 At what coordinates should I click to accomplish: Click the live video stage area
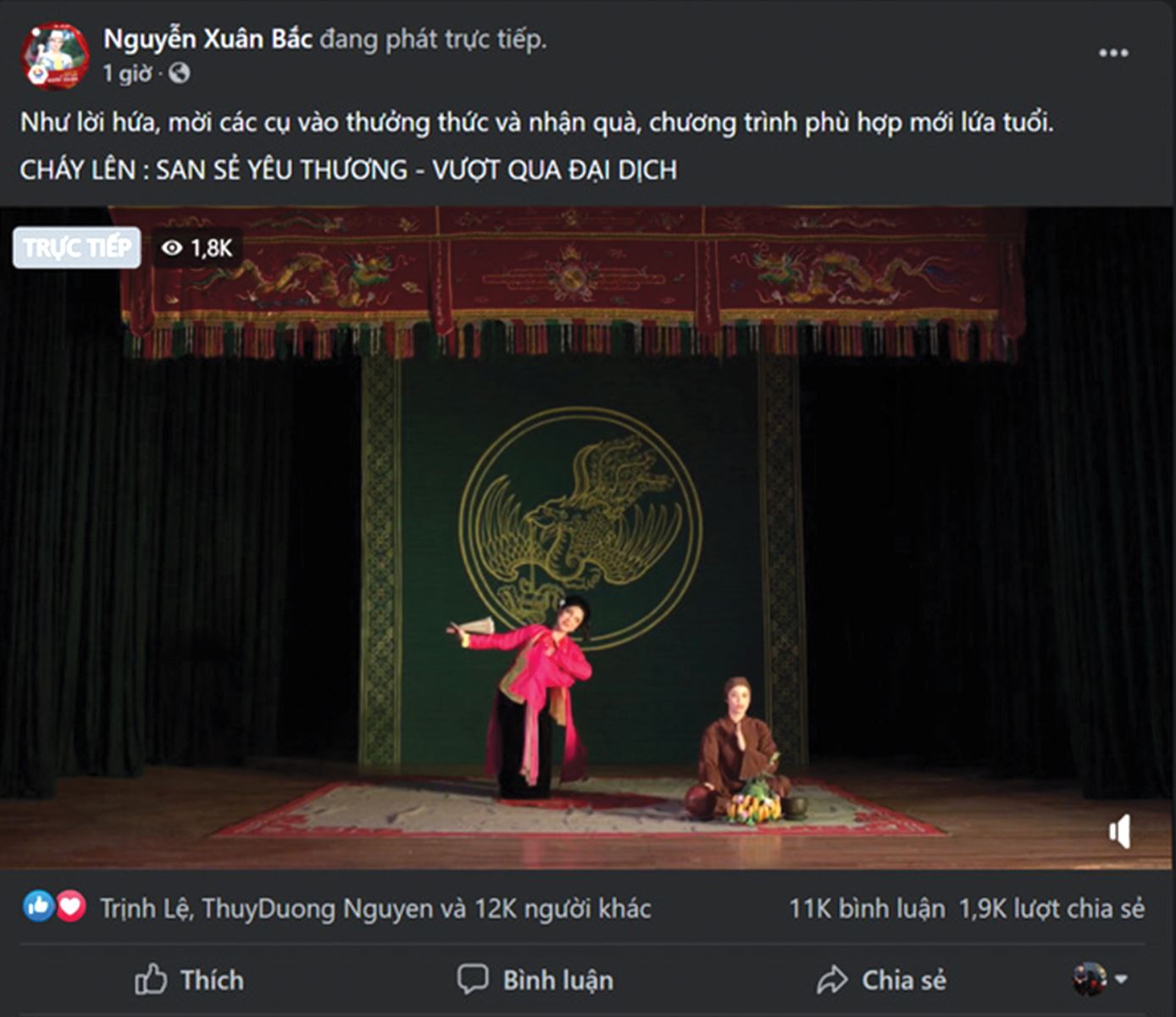pos(587,538)
